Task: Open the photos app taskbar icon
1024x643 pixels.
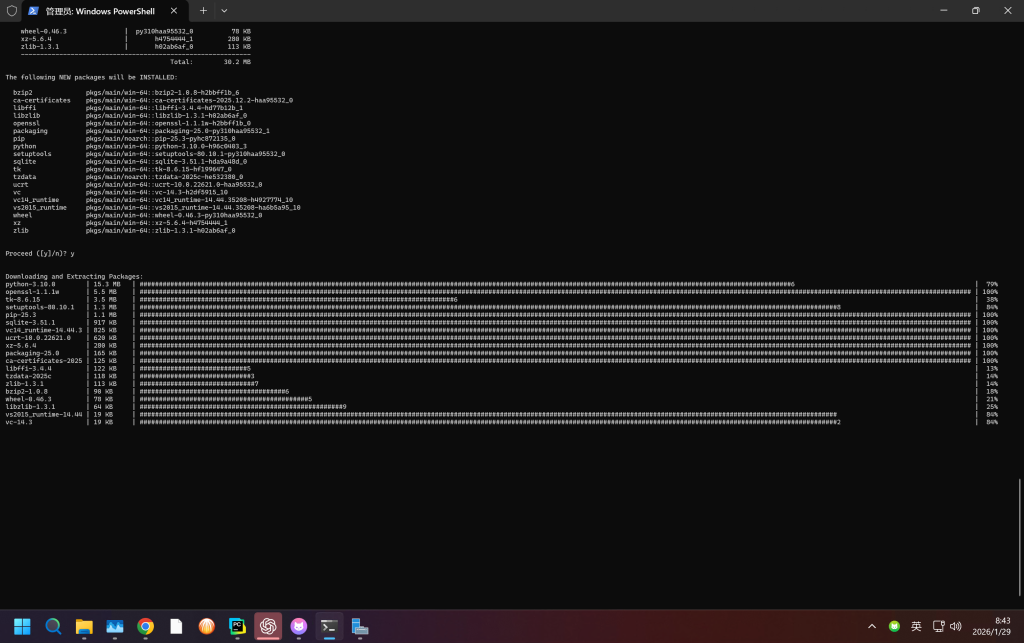Action: (114, 627)
